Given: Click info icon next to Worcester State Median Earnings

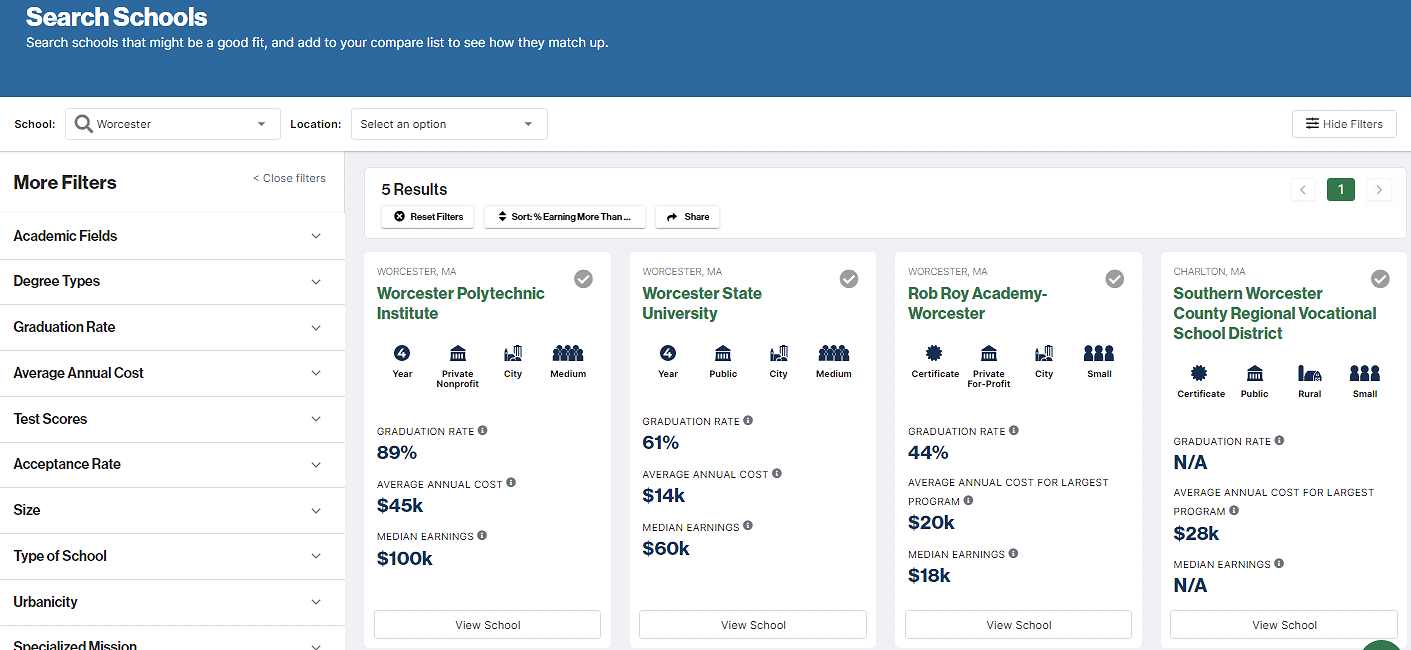Looking at the screenshot, I should [748, 526].
